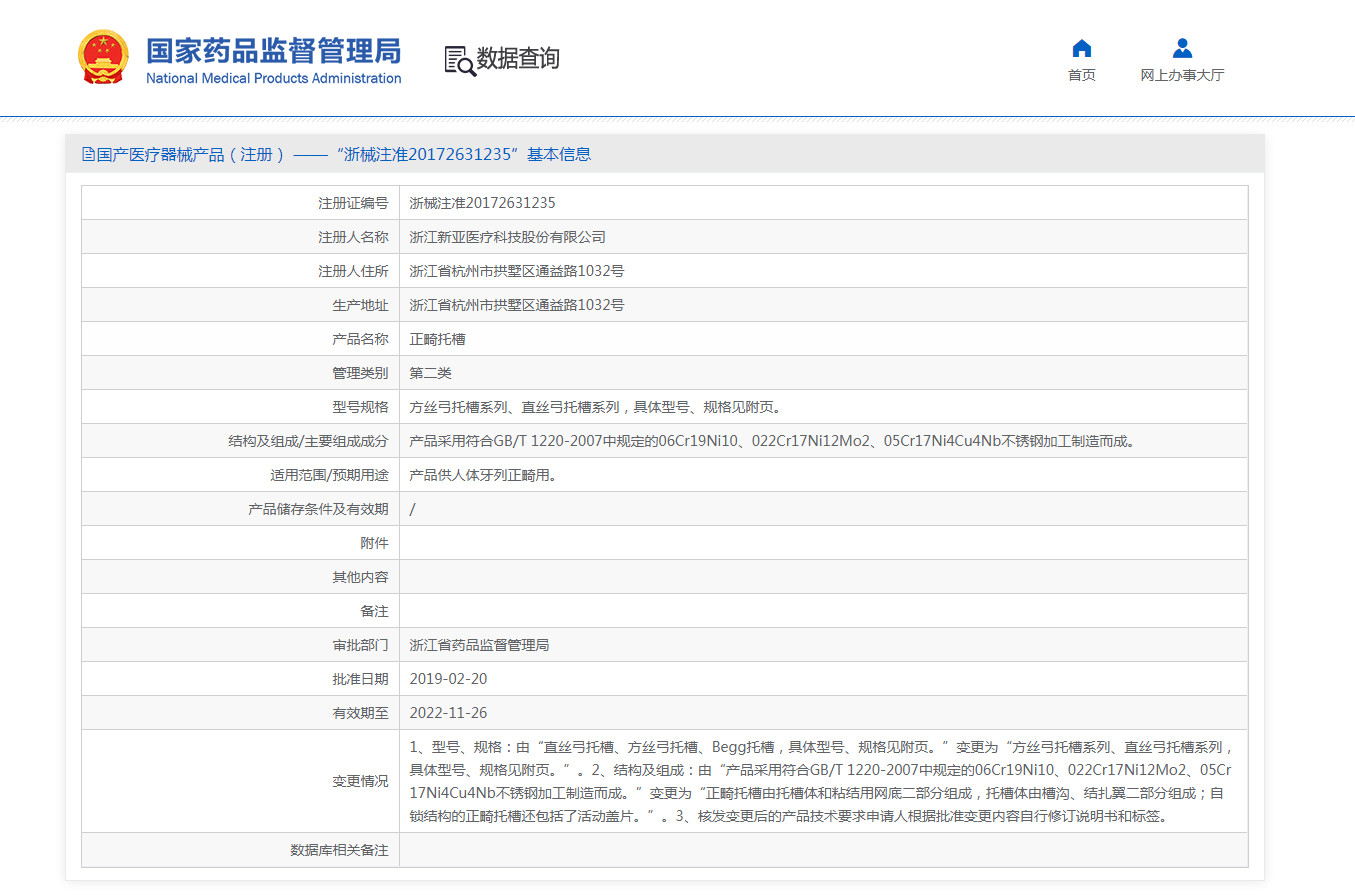The height and width of the screenshot is (895, 1355).
Task: Open the 数据查询 heading text
Action: 518,59
